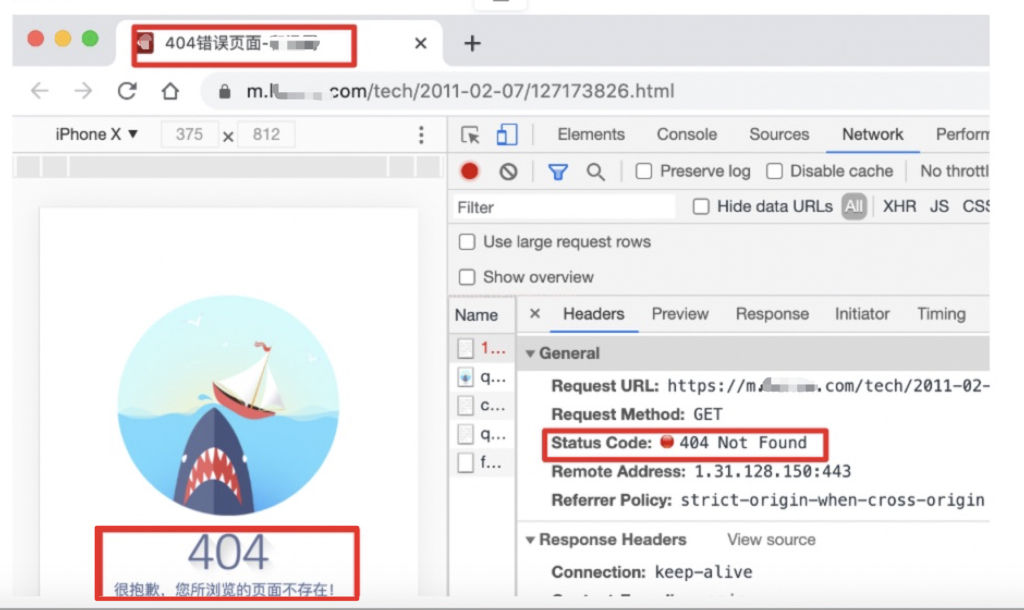The height and width of the screenshot is (610, 1024).
Task: Toggle the device toolbar icon
Action: 507,135
